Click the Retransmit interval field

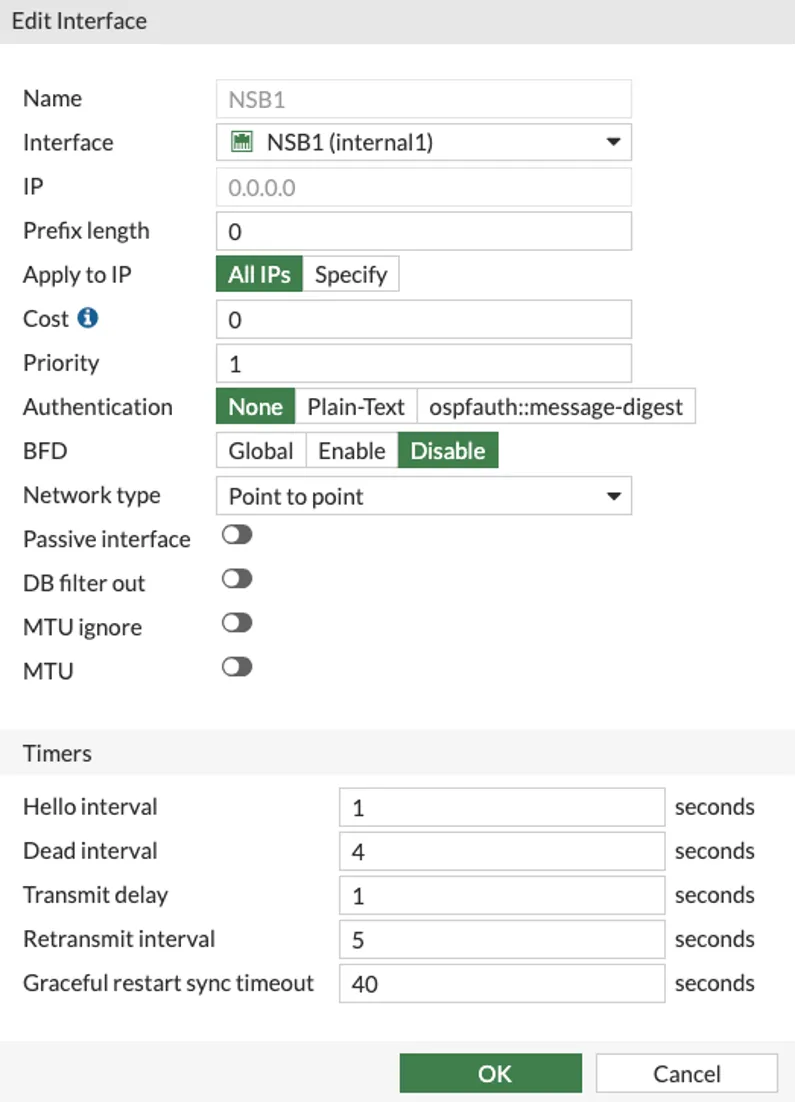(502, 939)
